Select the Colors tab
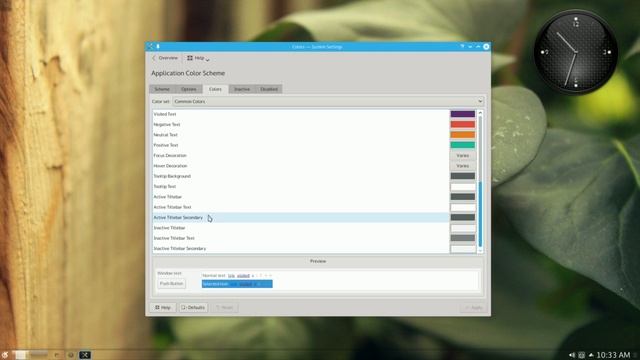The height and width of the screenshot is (360, 640). pyautogui.click(x=215, y=89)
